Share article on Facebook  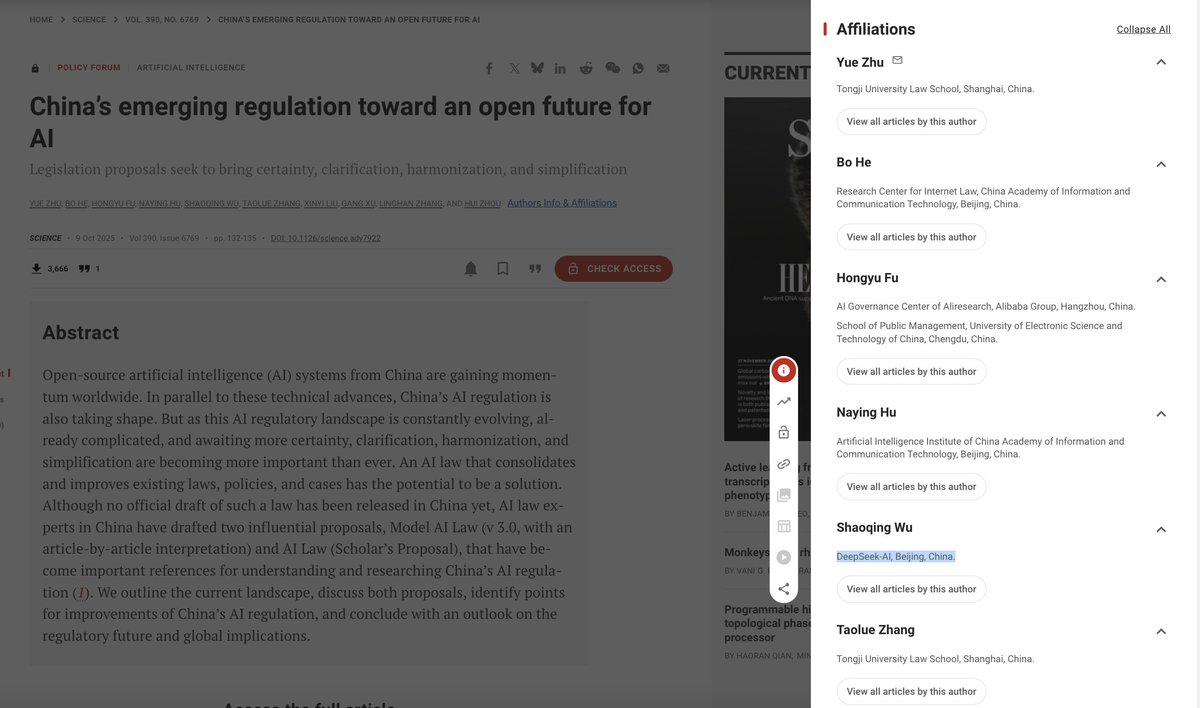point(489,68)
